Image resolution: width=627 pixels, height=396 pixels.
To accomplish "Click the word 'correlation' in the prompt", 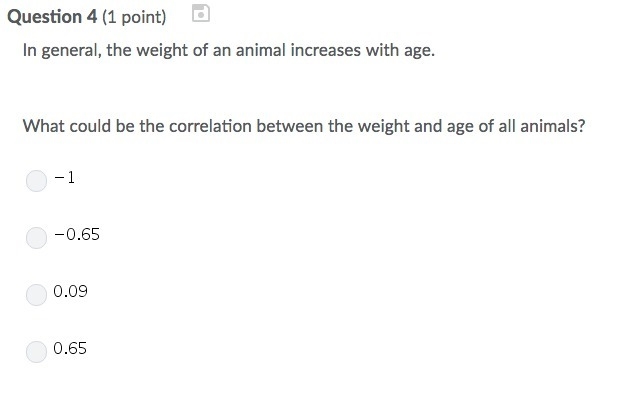I will tap(210, 126).
